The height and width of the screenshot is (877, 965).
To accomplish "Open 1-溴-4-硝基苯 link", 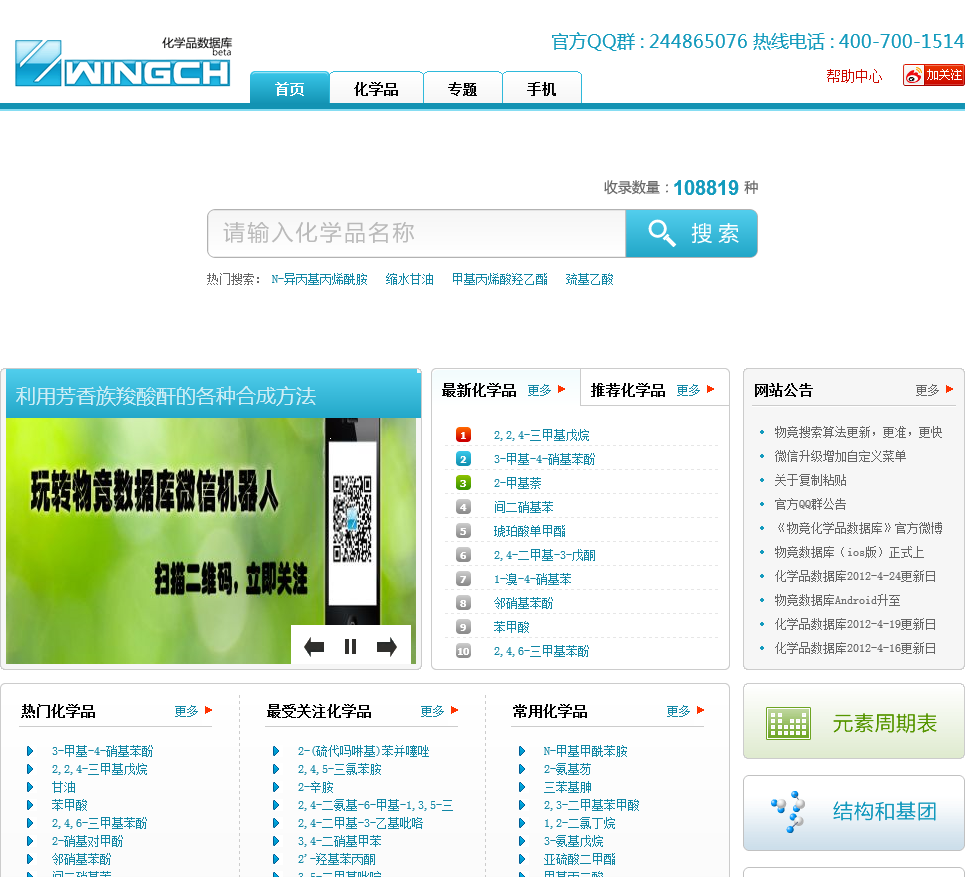I will 532,579.
